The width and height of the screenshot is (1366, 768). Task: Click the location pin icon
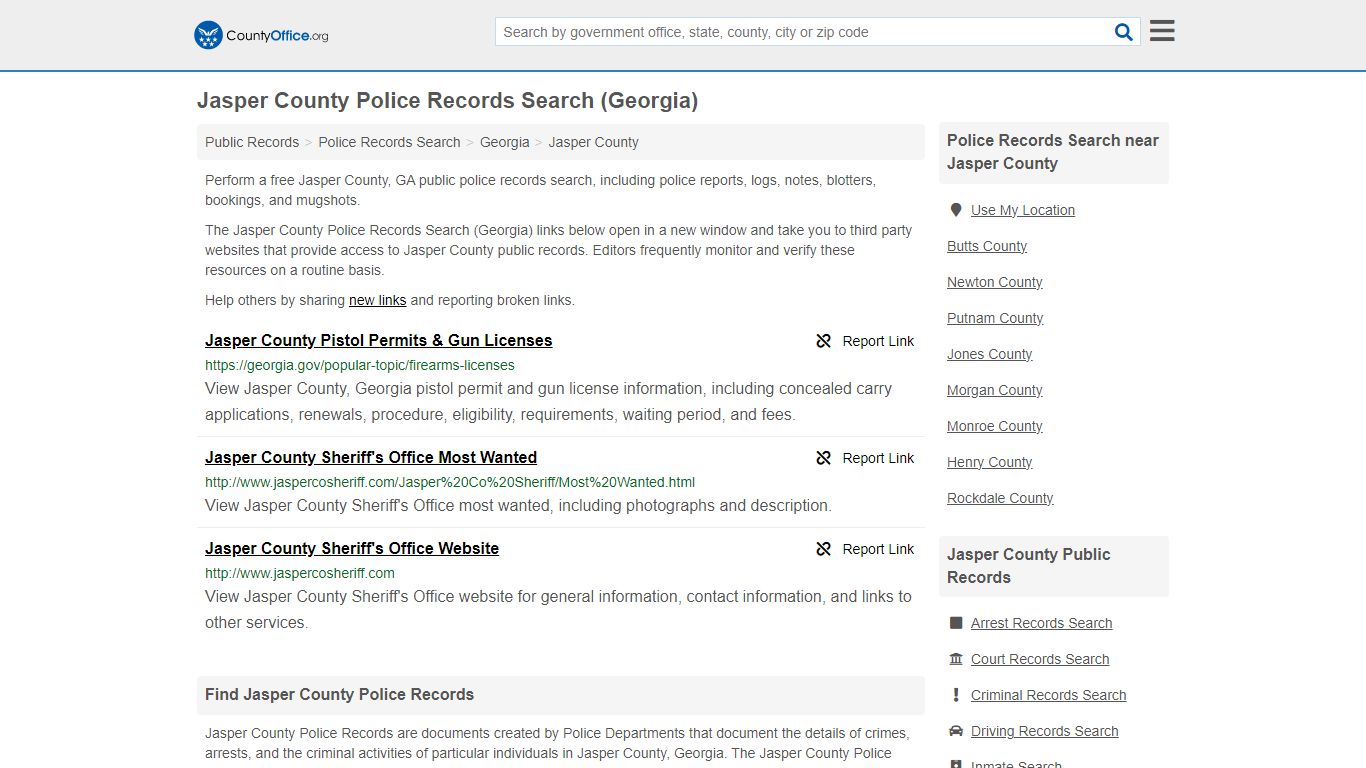[956, 210]
